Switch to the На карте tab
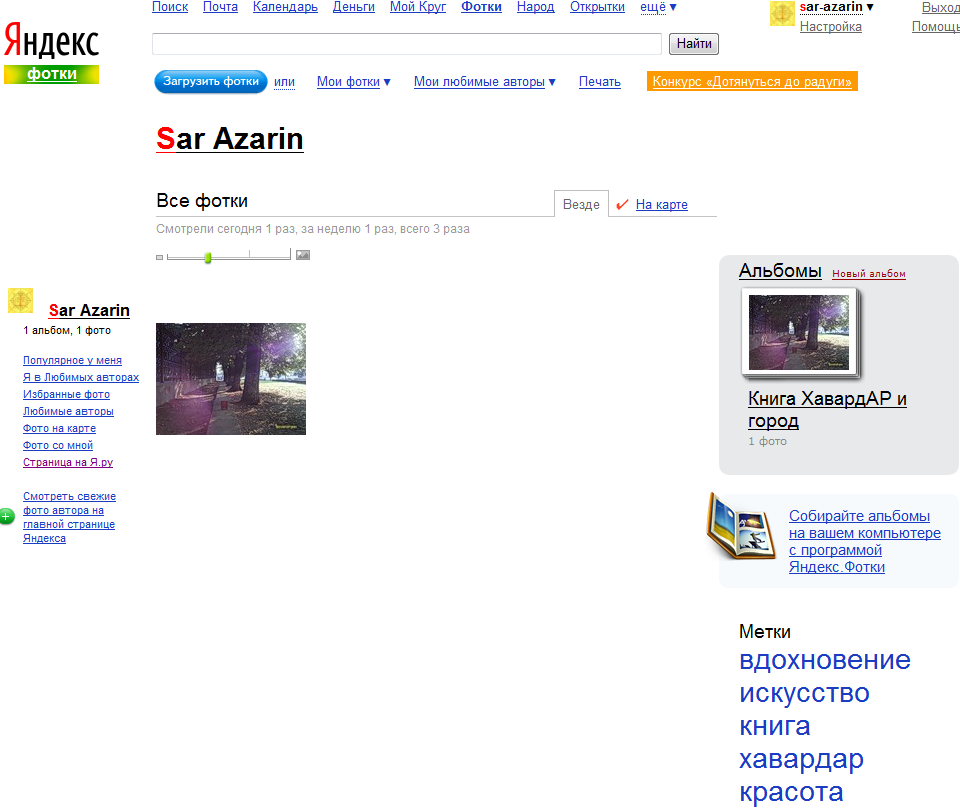960x810 pixels. tap(660, 204)
